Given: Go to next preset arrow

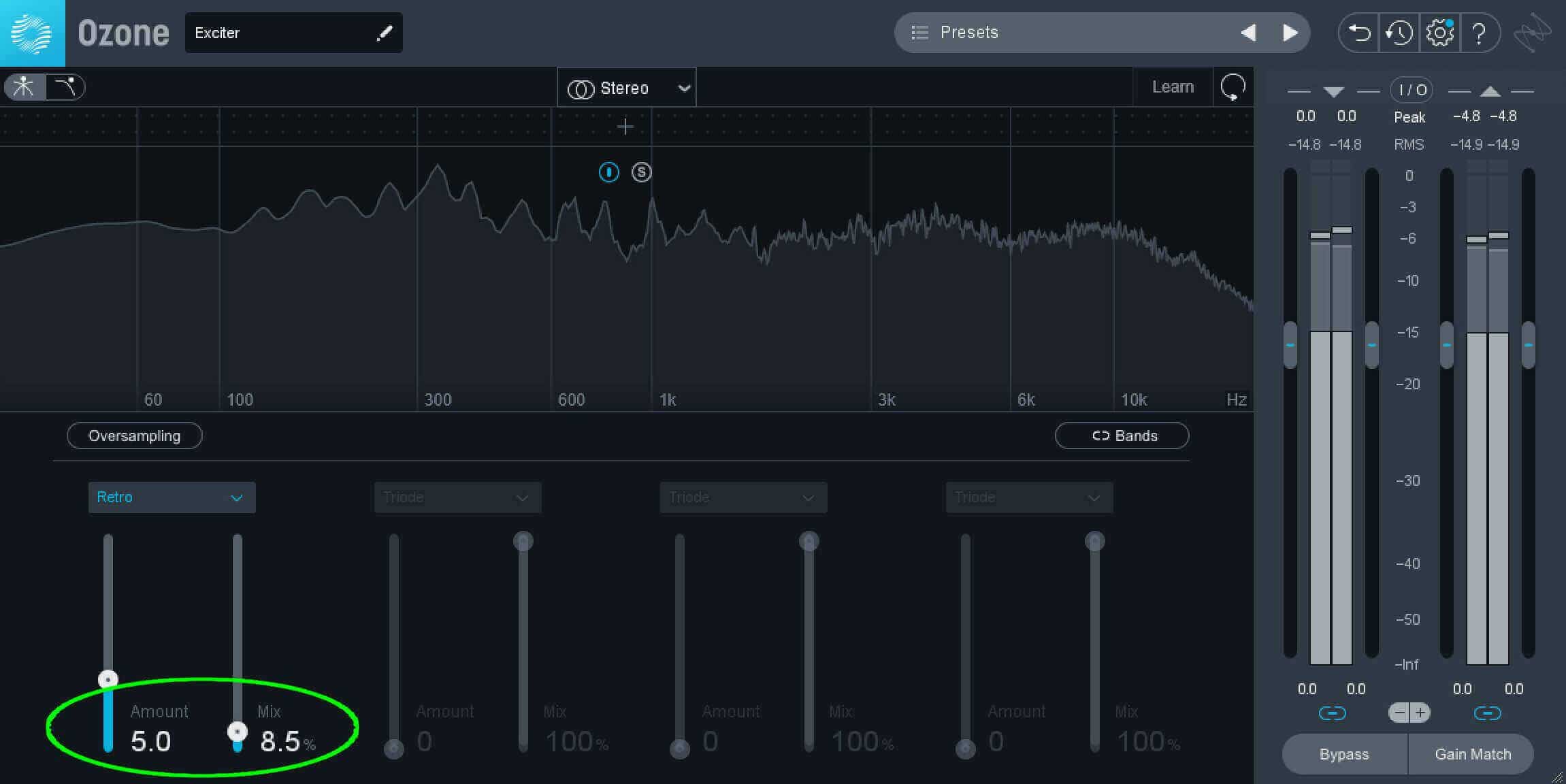Looking at the screenshot, I should (x=1290, y=33).
